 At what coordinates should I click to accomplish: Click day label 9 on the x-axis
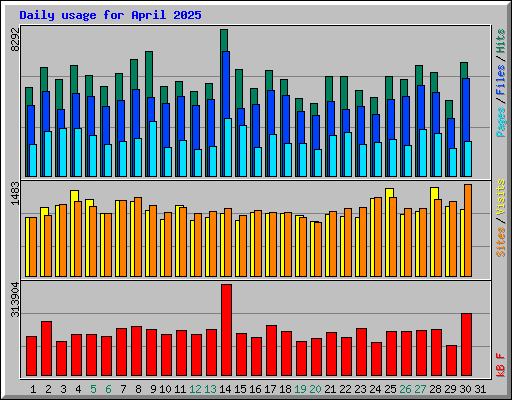[x=153, y=389]
